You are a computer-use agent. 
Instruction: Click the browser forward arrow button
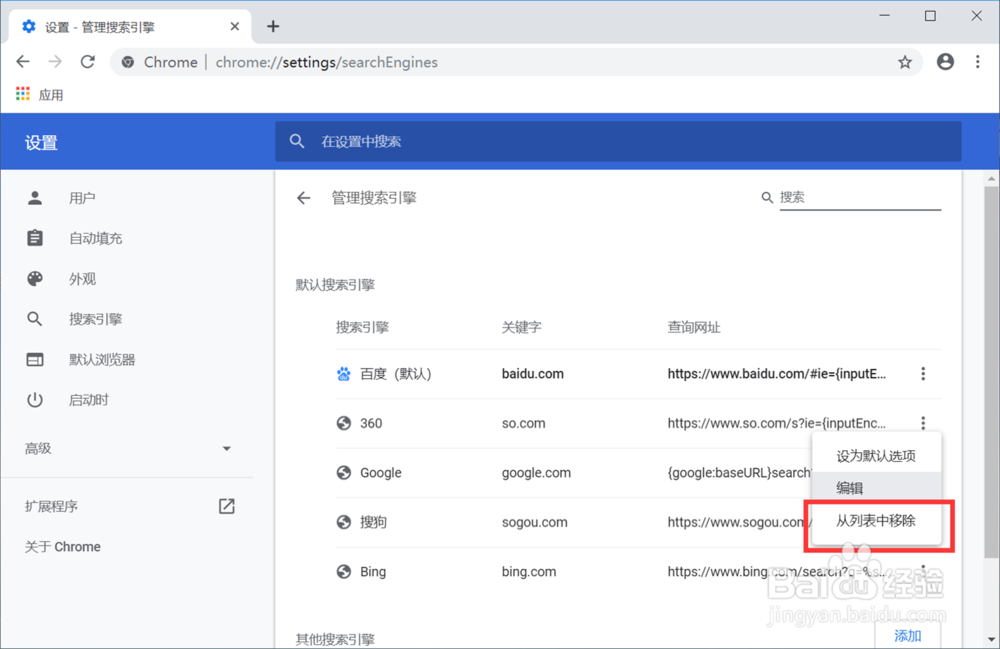coord(55,62)
